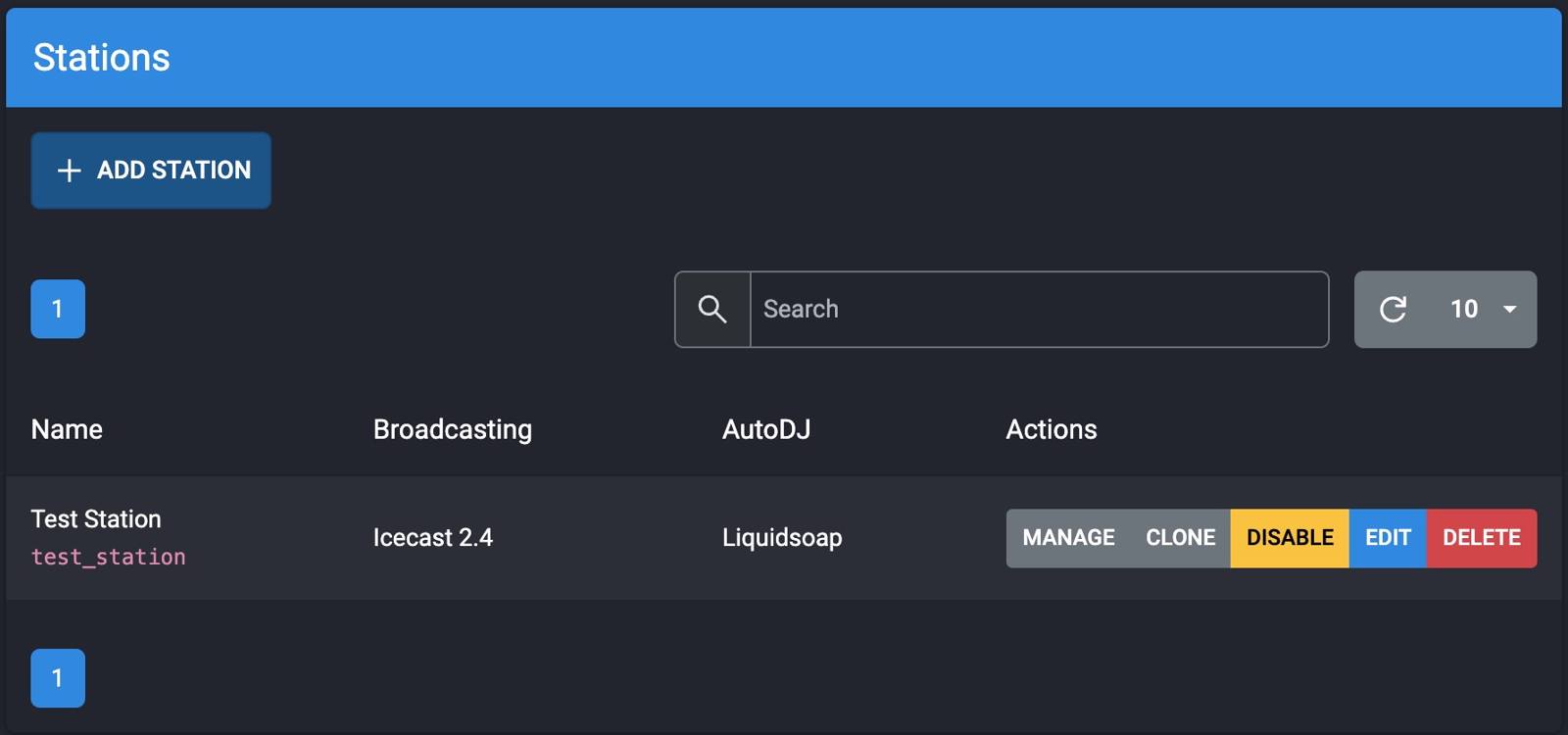The height and width of the screenshot is (735, 1568).
Task: Click the plus icon in Add Station
Action: 69,171
